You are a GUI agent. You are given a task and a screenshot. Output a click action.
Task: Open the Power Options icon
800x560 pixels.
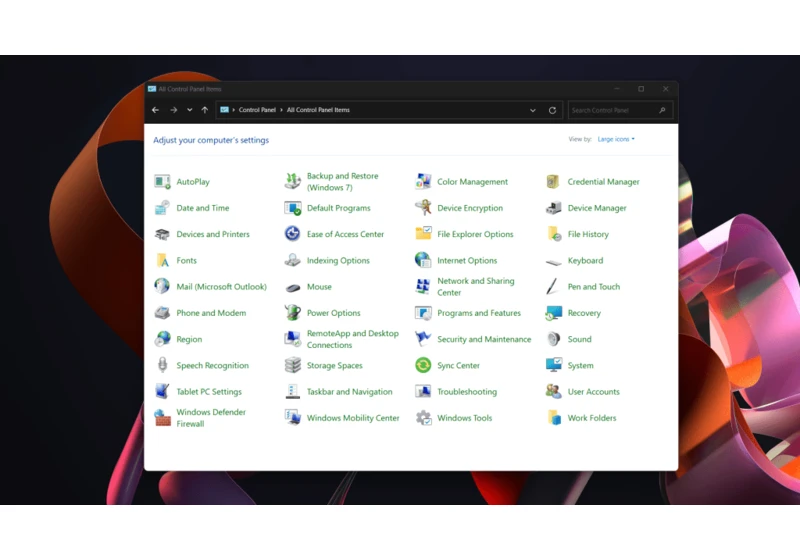coord(293,313)
